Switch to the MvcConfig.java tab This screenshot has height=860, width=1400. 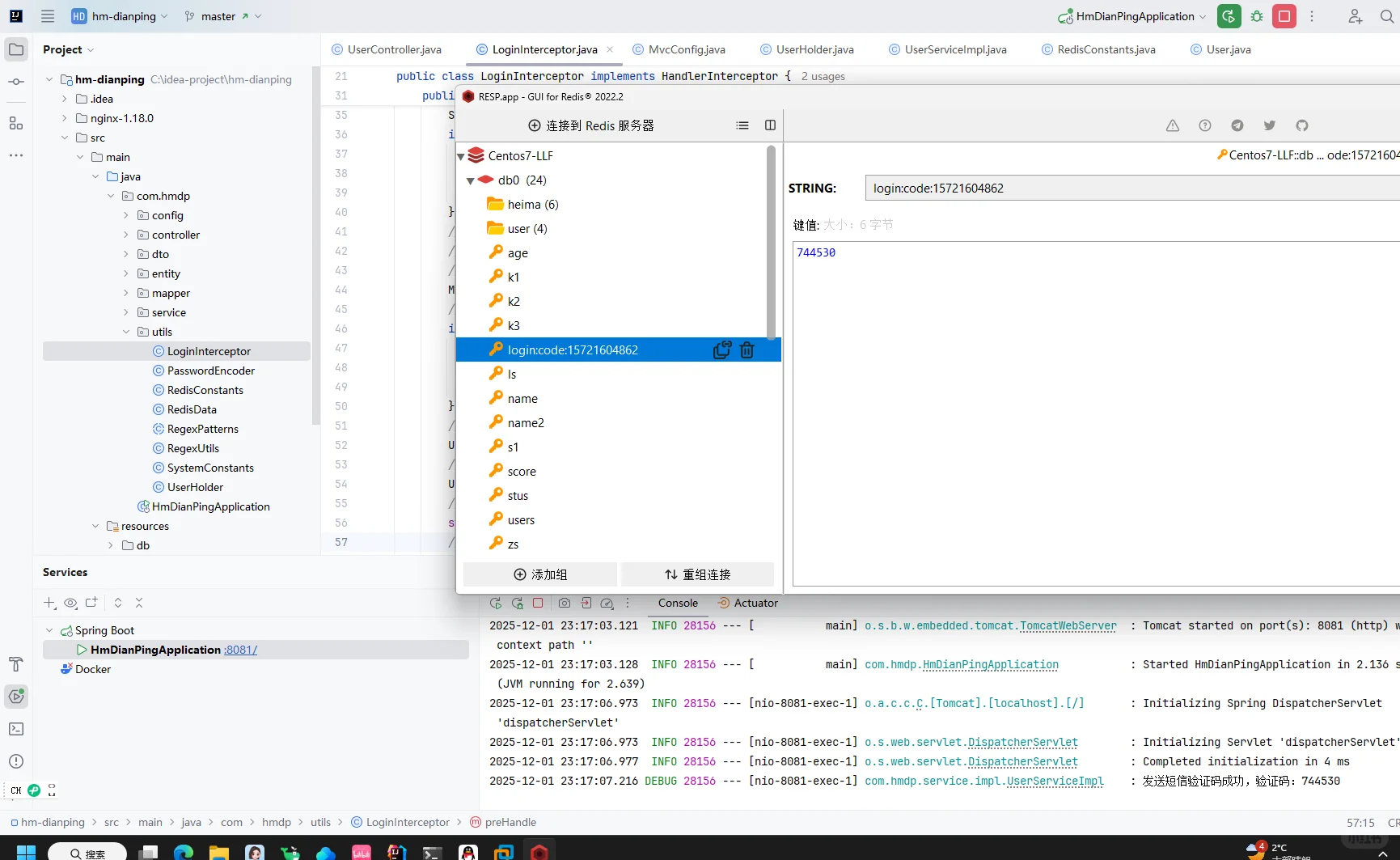pyautogui.click(x=679, y=49)
